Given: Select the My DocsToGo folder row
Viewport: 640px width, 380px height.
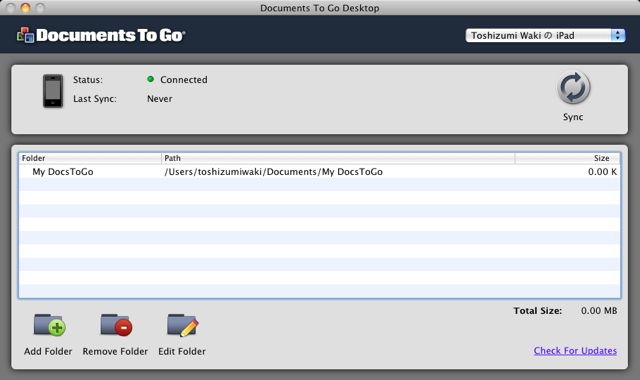Looking at the screenshot, I should [x=320, y=171].
